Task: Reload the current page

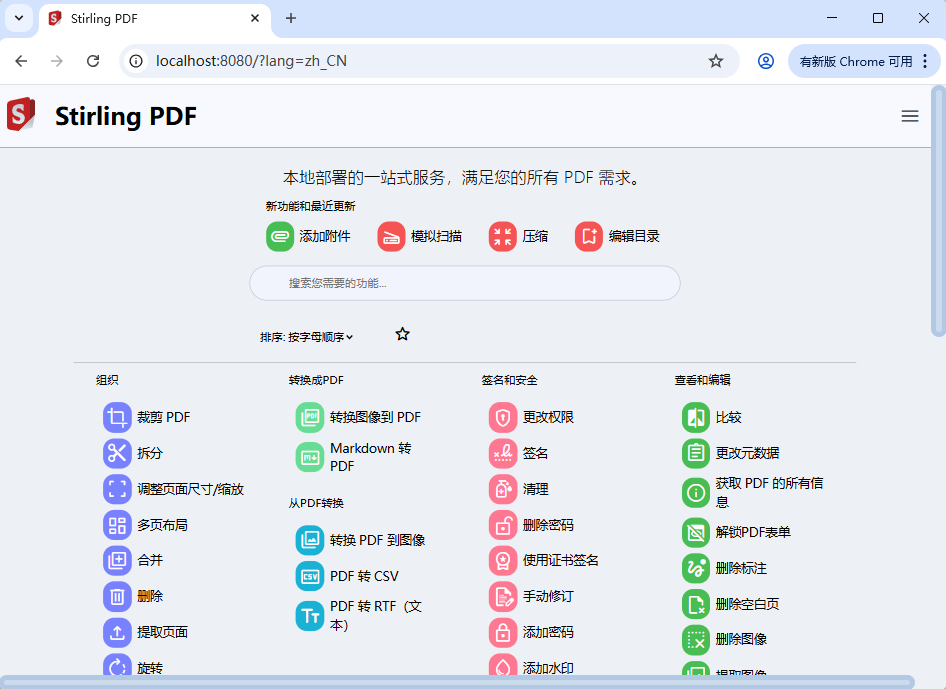Action: (93, 61)
